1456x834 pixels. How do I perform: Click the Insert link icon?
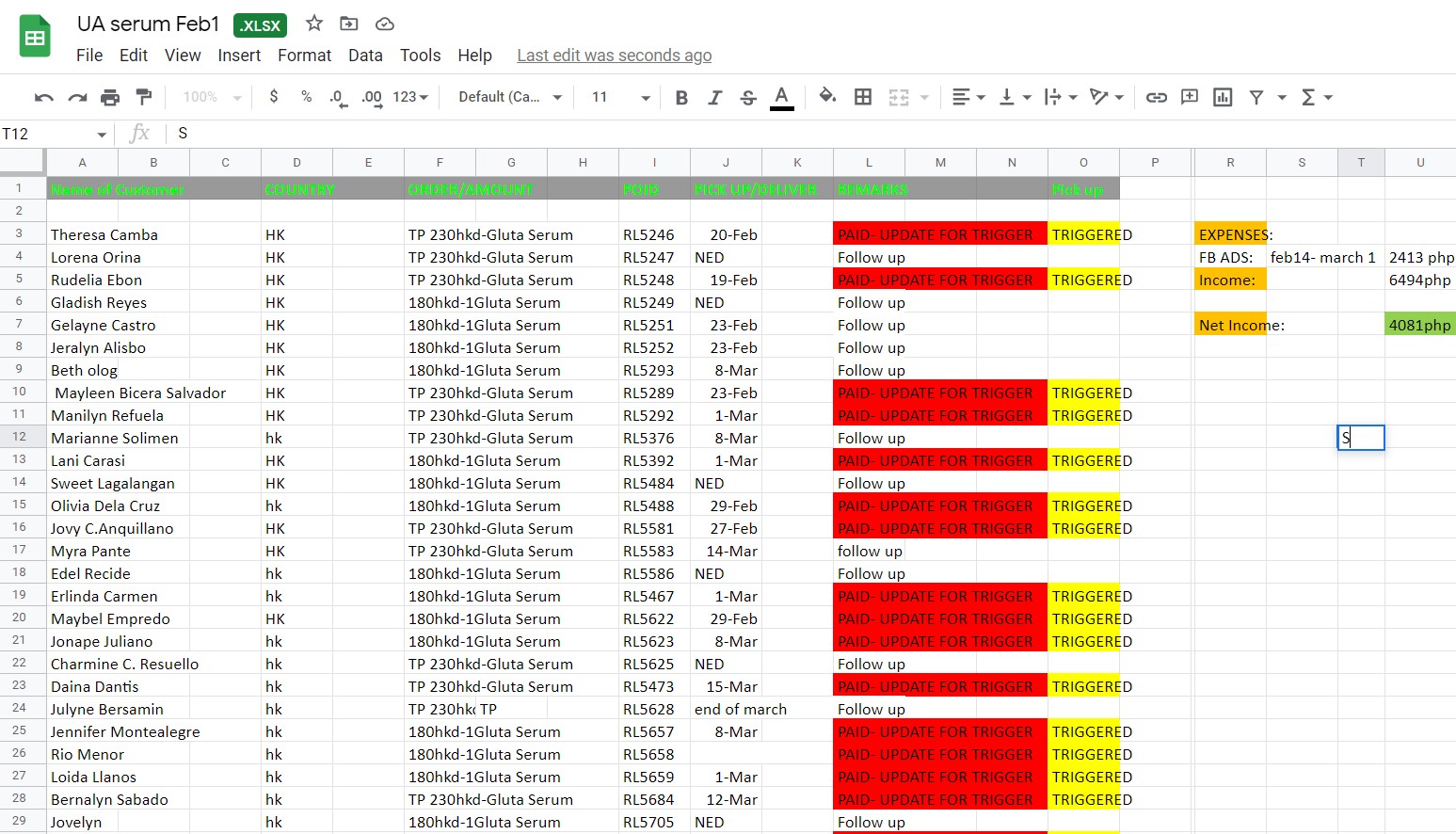pos(1157,97)
